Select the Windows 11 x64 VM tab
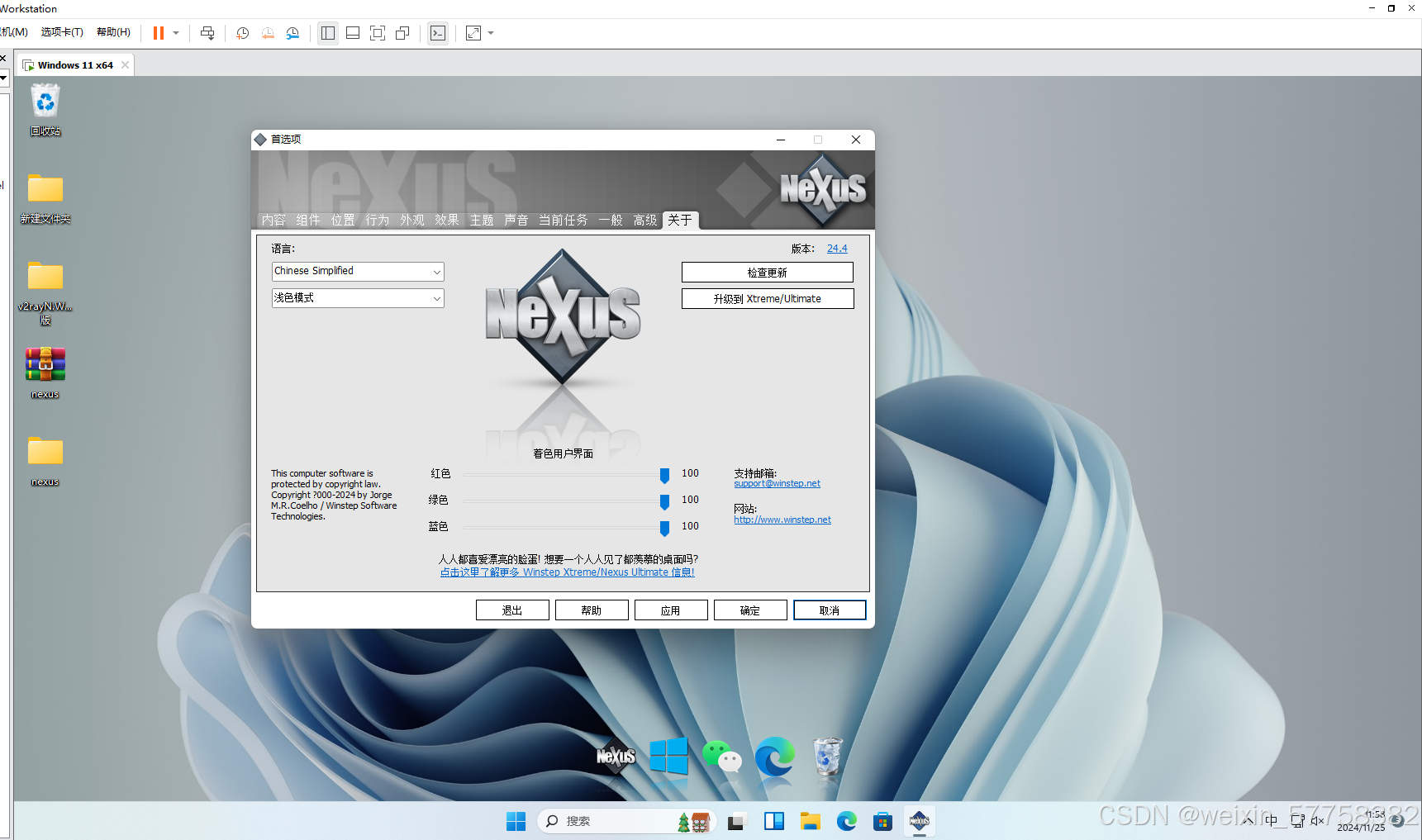This screenshot has width=1422, height=840. 75,65
